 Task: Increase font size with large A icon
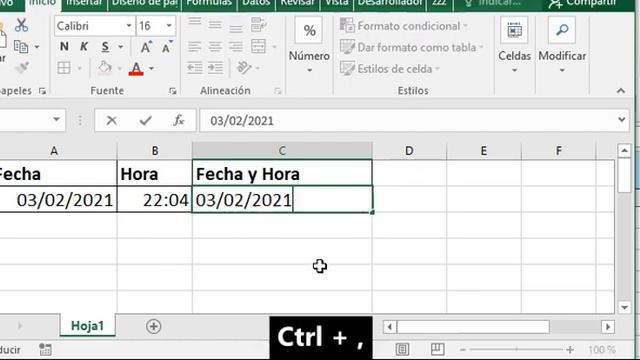click(146, 47)
